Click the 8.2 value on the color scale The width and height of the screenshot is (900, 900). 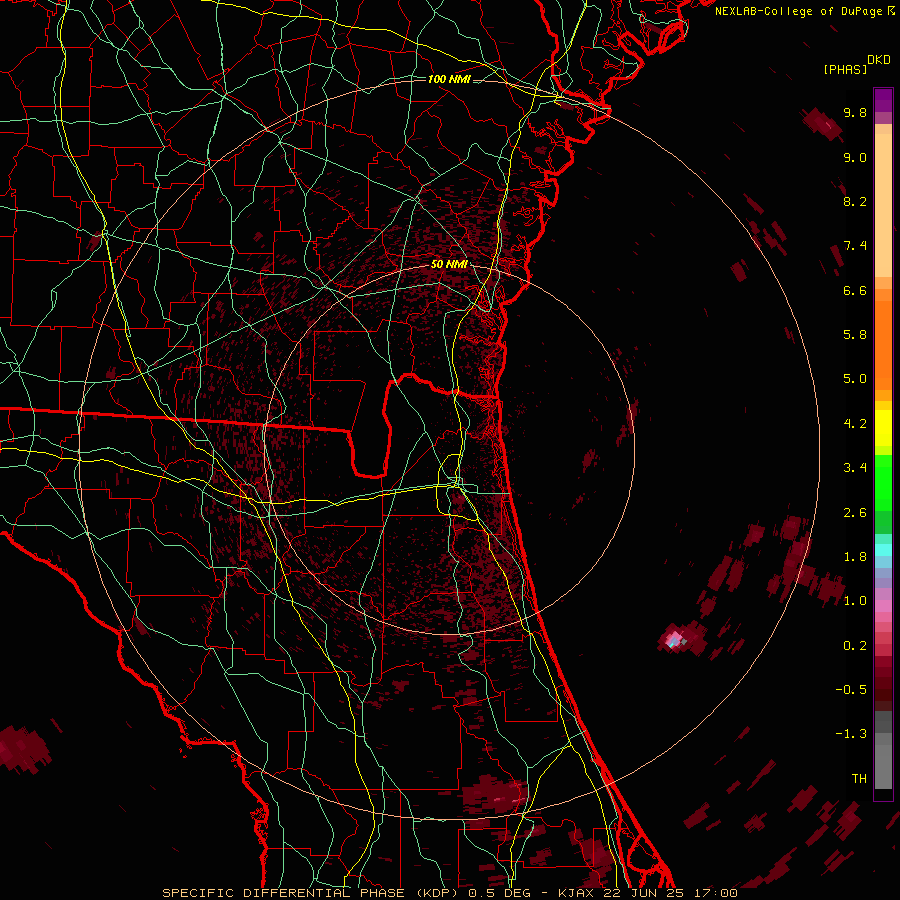pos(855,201)
